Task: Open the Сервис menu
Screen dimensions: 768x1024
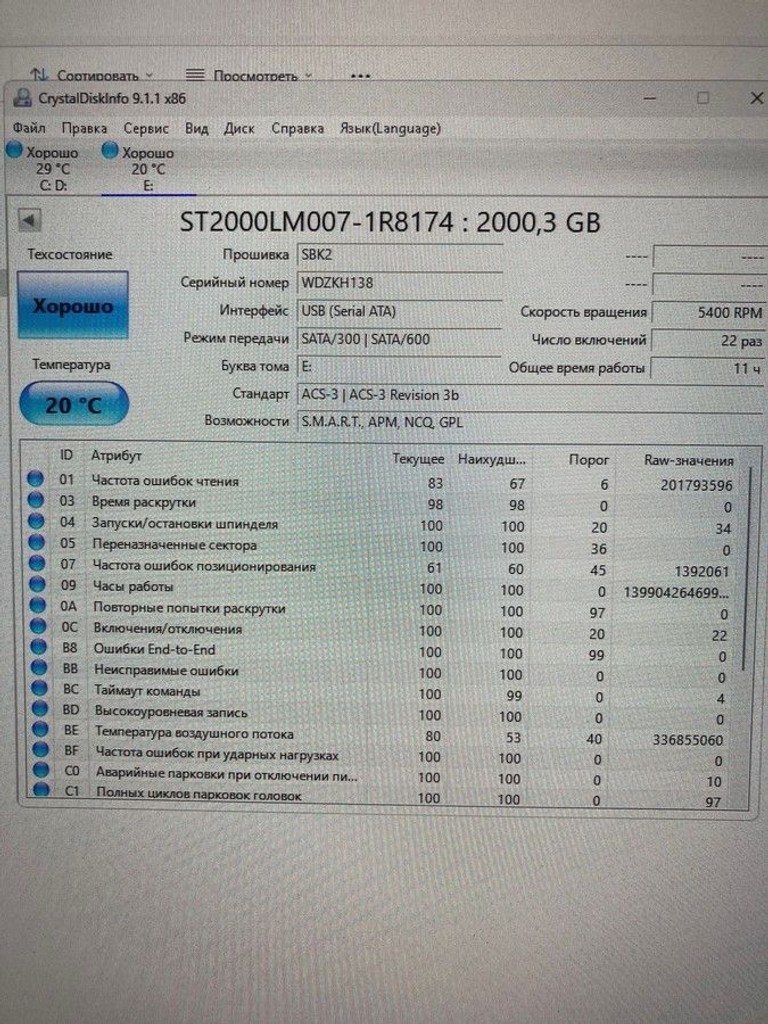Action: [x=146, y=128]
